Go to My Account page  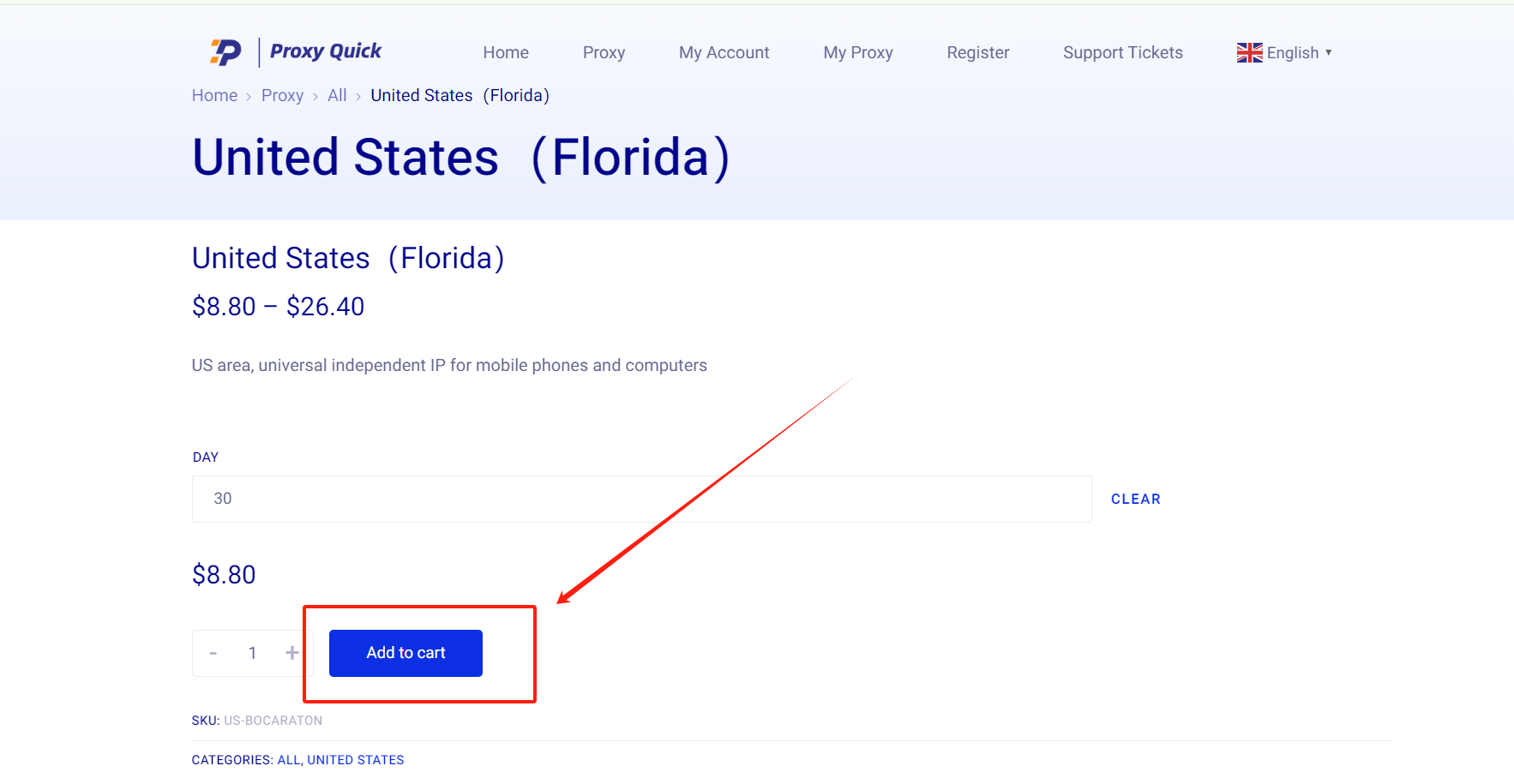click(724, 52)
